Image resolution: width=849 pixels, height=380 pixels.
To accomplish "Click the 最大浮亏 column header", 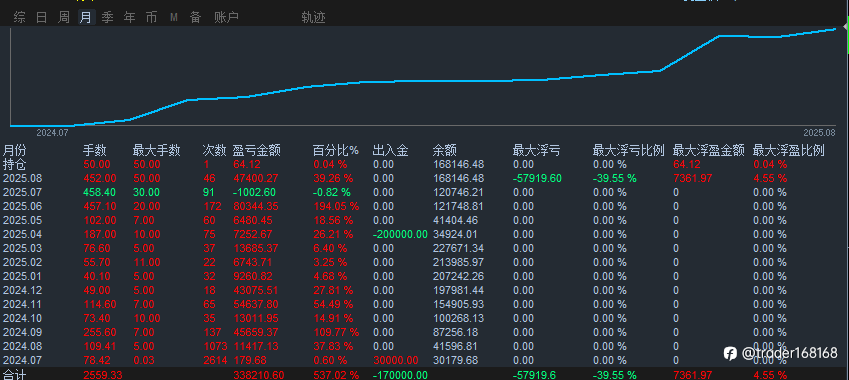I will (537, 150).
